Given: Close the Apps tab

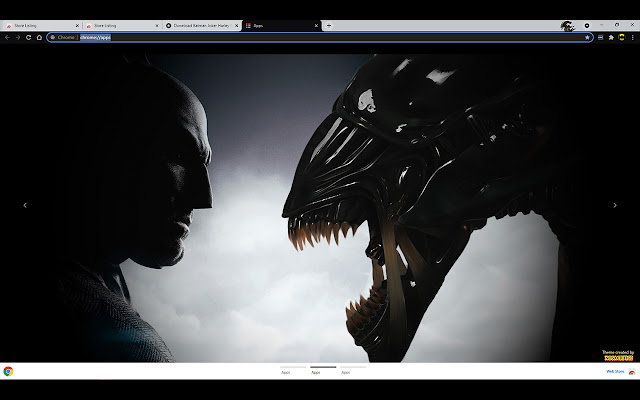Looking at the screenshot, I should pos(316,26).
